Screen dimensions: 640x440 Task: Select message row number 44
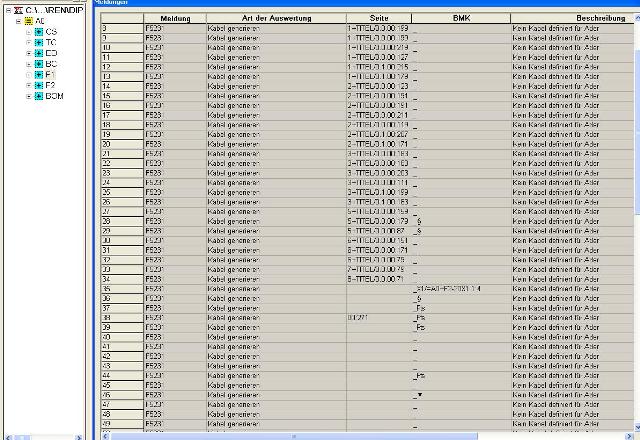point(122,376)
